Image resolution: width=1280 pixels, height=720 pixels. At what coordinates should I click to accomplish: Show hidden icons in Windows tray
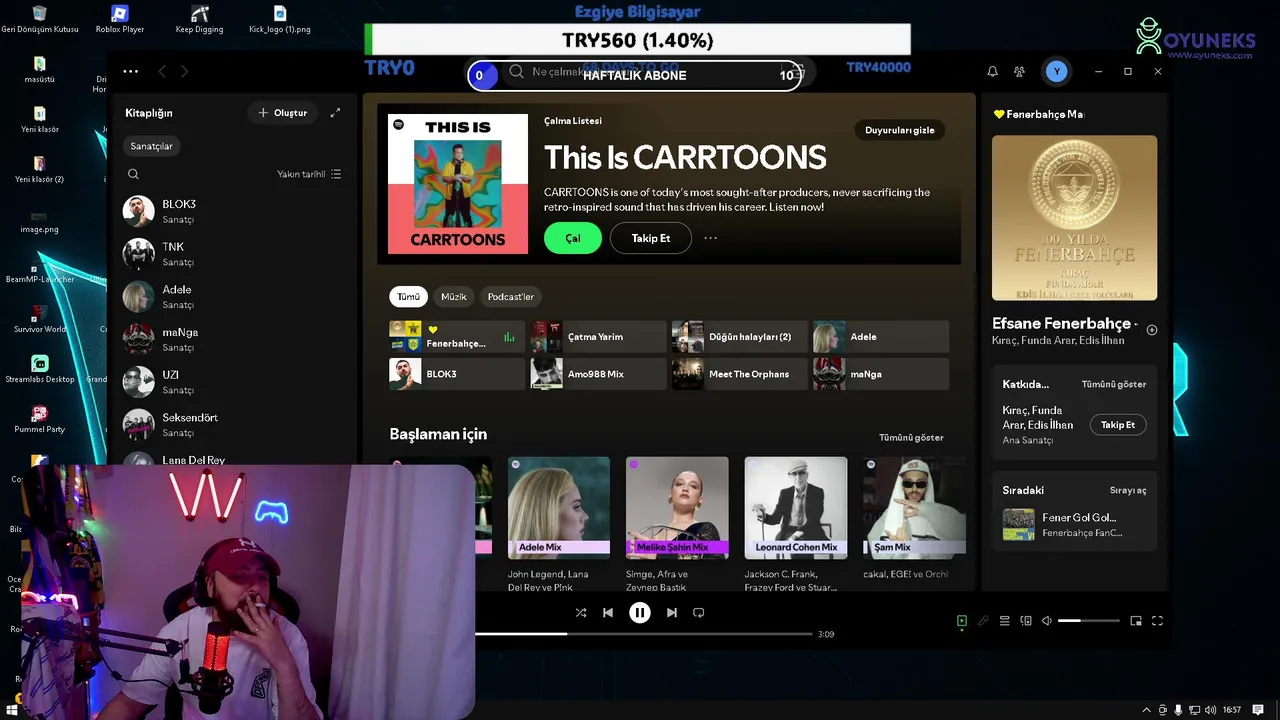coord(1146,710)
